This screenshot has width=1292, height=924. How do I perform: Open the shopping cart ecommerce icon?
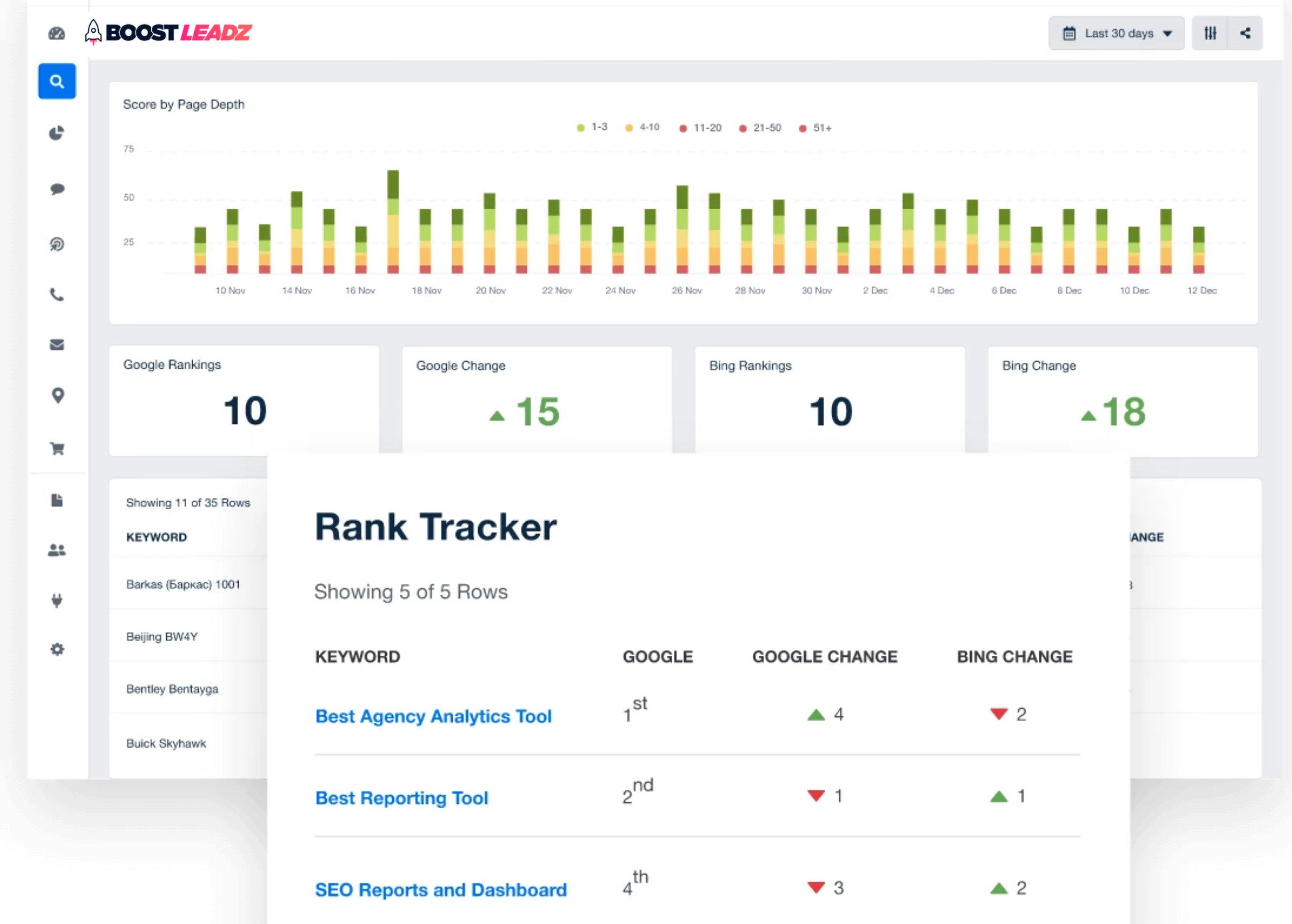(x=57, y=449)
